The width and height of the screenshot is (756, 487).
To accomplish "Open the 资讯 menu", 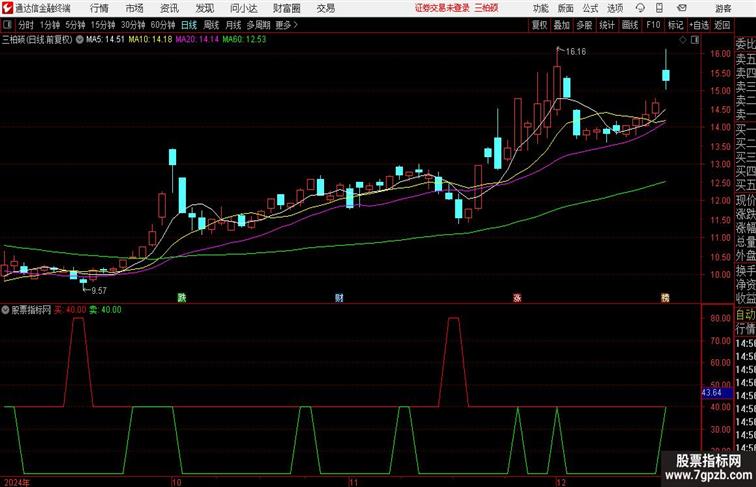I will coord(169,8).
